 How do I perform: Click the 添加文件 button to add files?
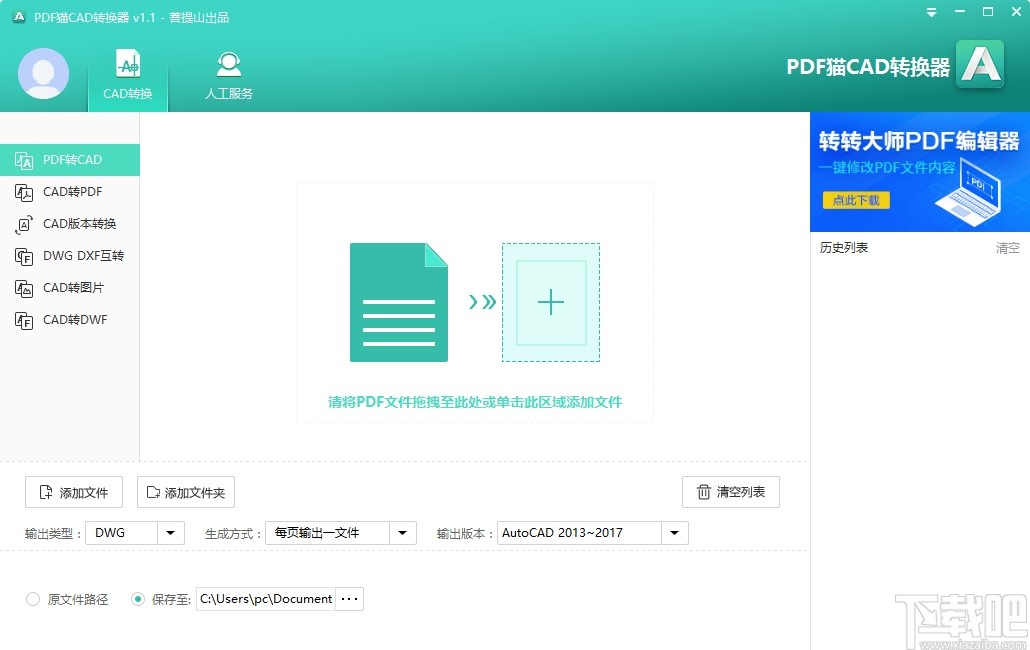coord(73,491)
